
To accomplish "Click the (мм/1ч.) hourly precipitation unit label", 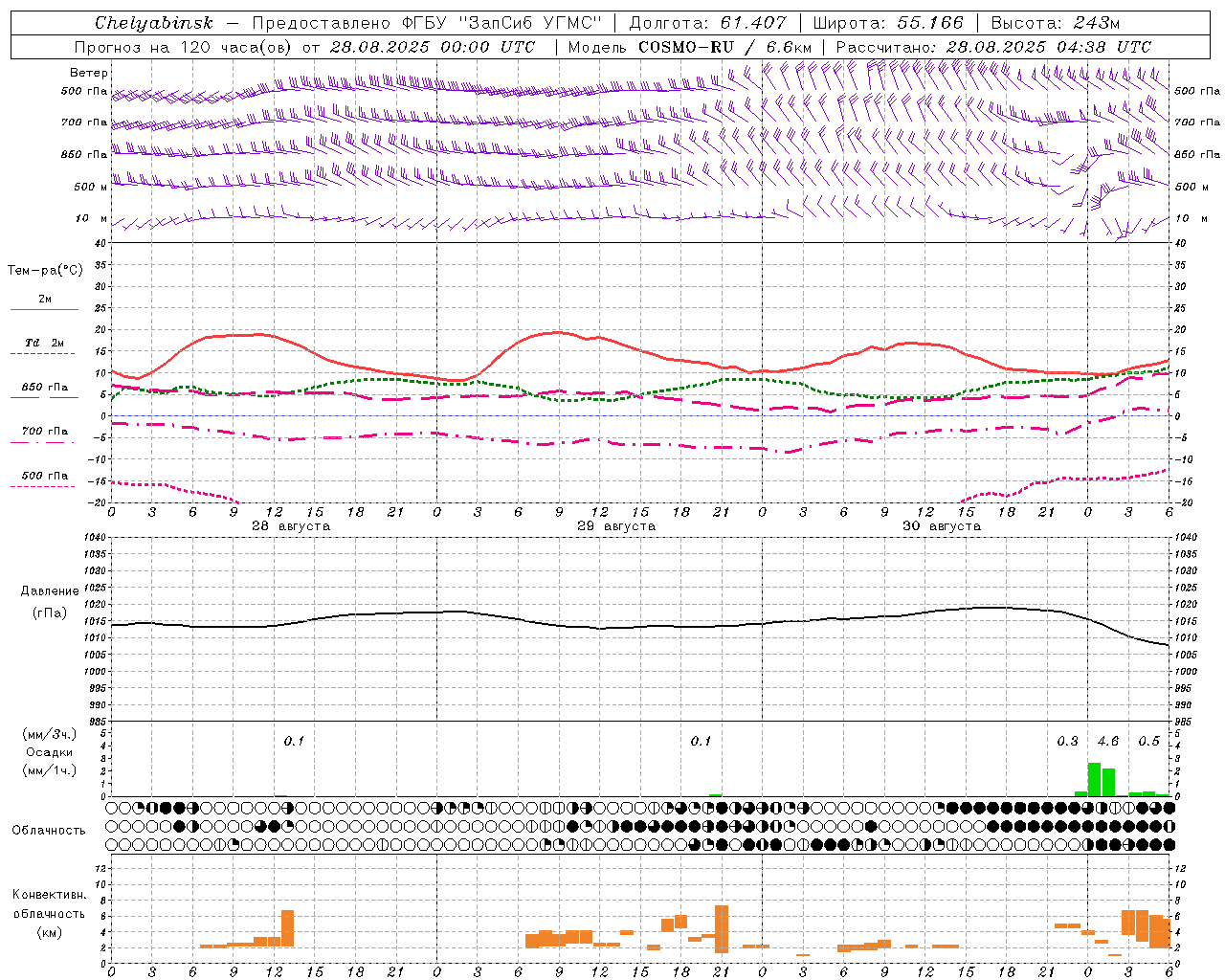I will click(x=50, y=770).
